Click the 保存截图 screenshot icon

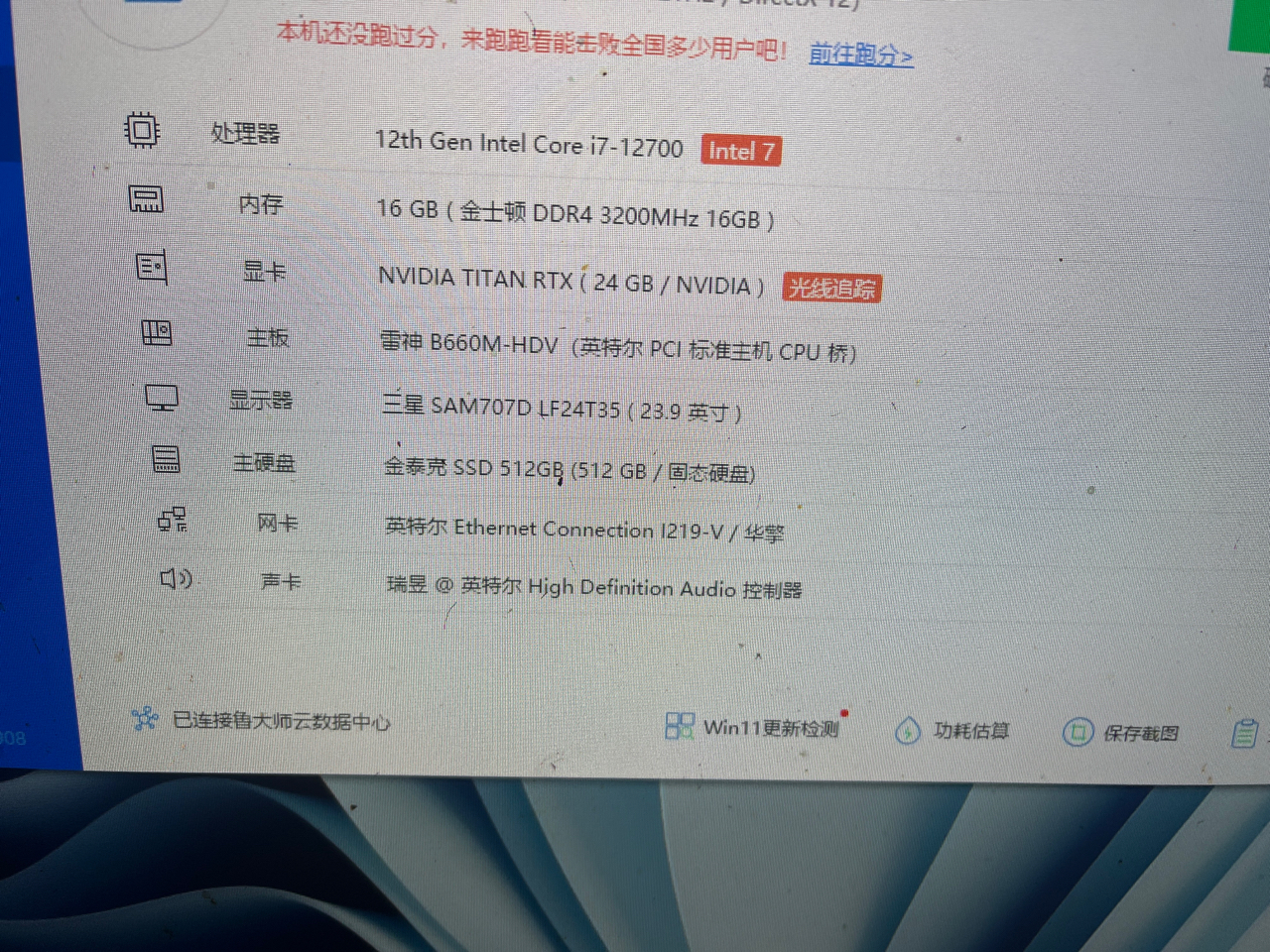1078,733
